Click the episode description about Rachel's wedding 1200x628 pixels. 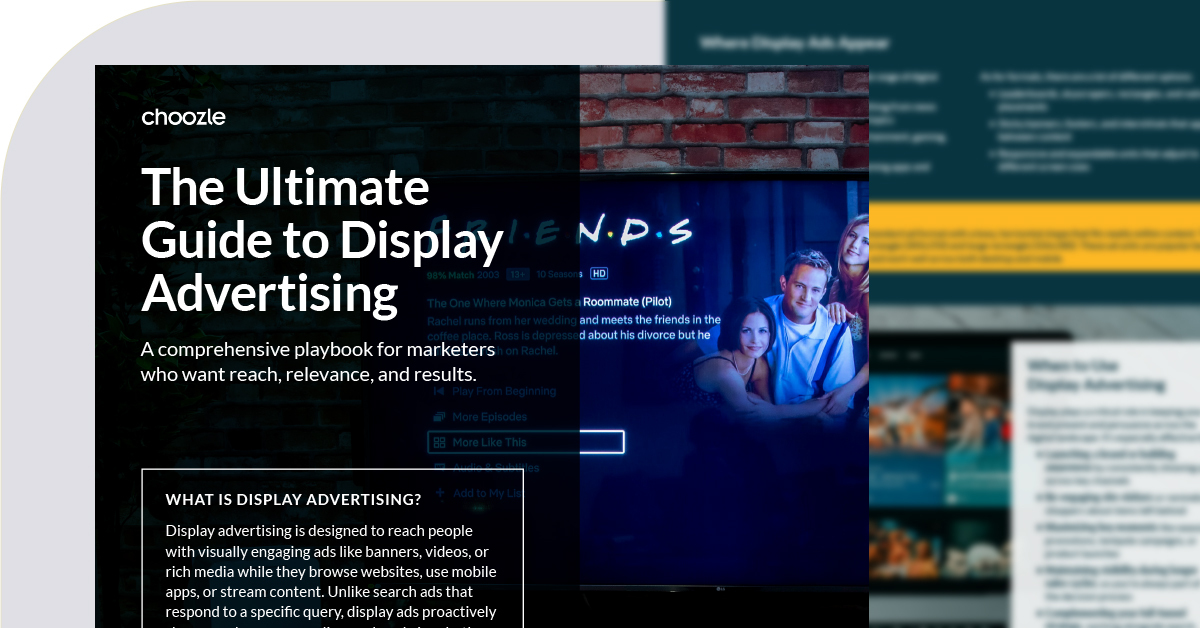(x=574, y=335)
